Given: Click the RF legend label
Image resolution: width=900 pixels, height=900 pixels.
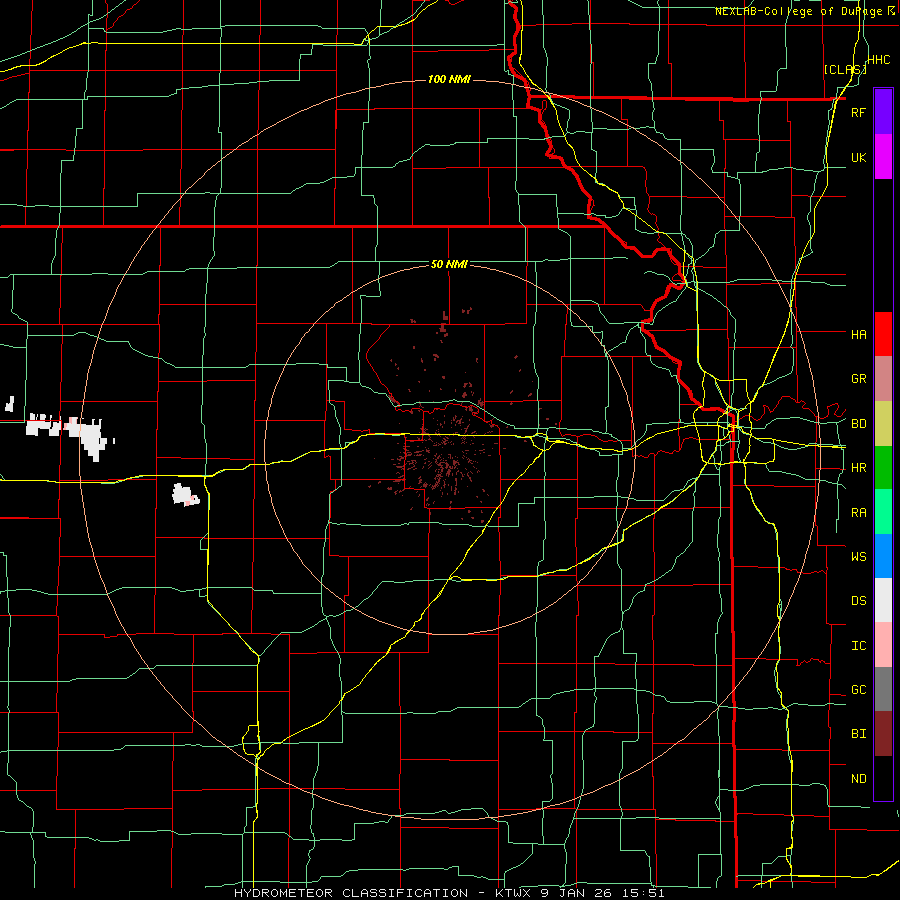Looking at the screenshot, I should (858, 112).
